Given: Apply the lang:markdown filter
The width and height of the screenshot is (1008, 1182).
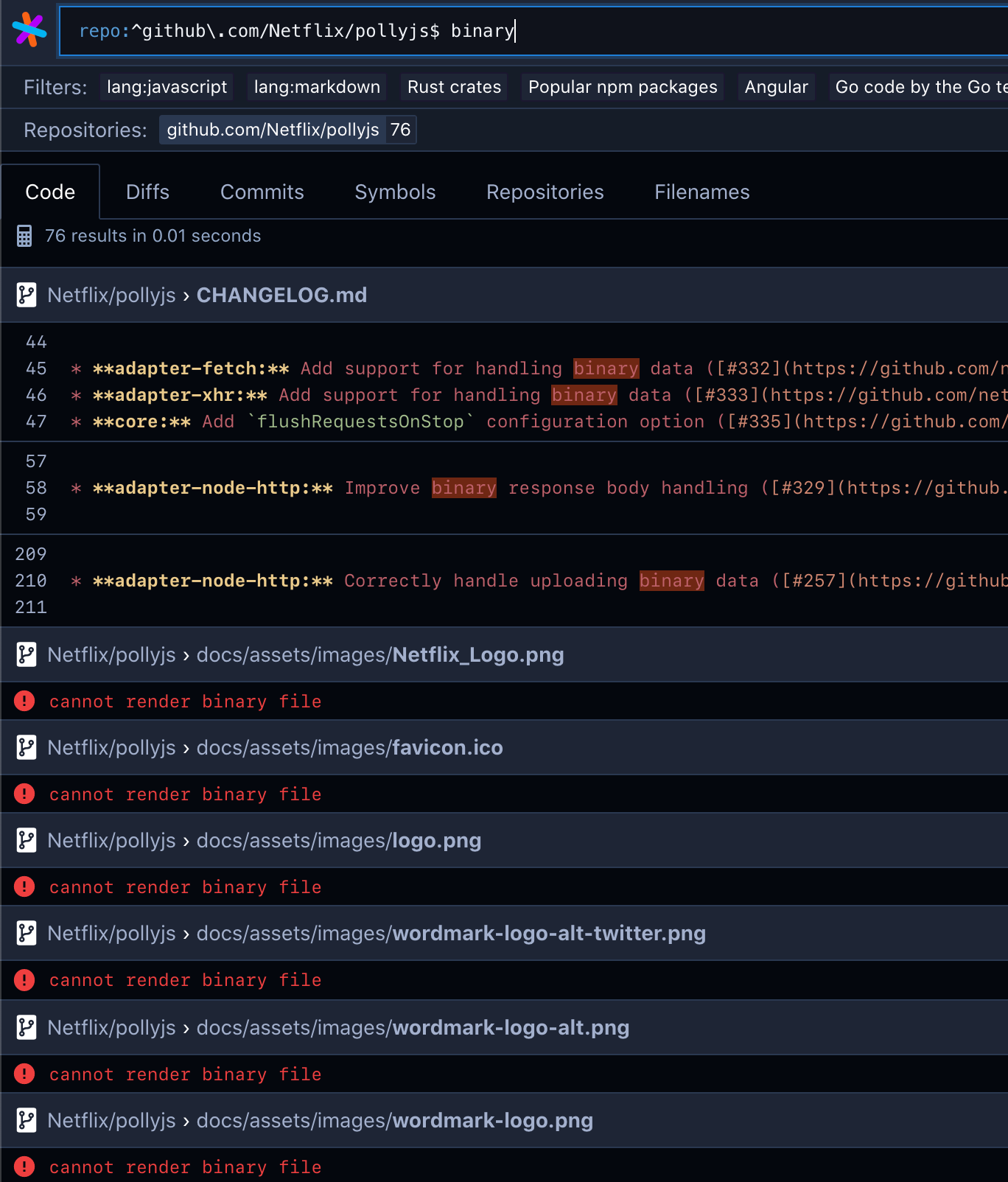Looking at the screenshot, I should 317,87.
